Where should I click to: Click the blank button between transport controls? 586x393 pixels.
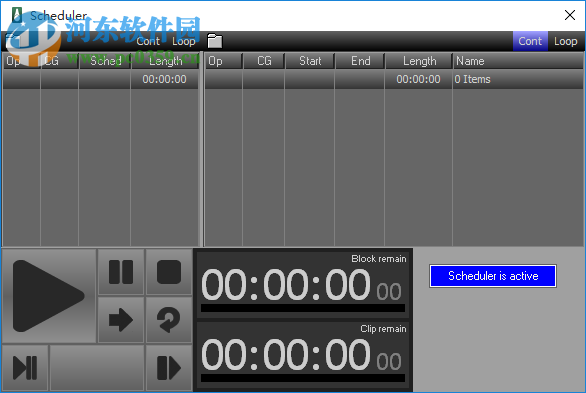tap(97, 368)
